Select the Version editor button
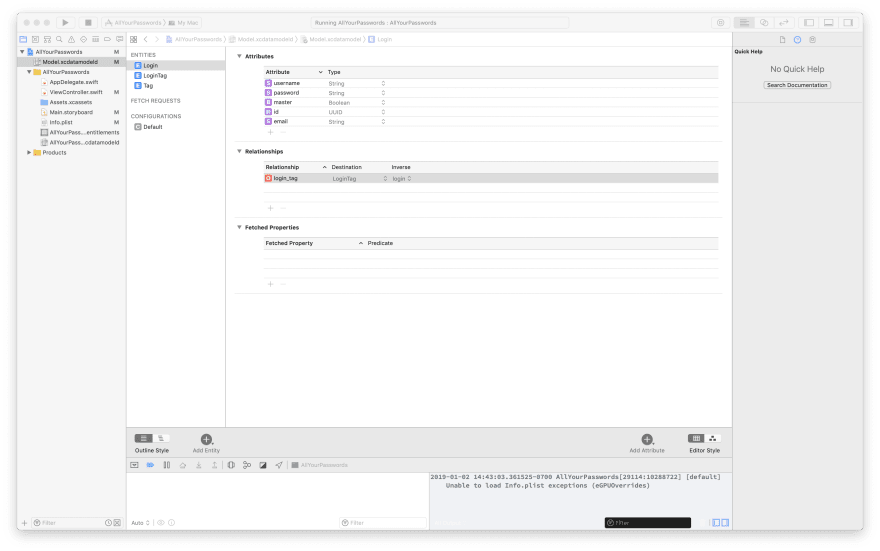Screen dimensions: 880x551 click(x=784, y=22)
